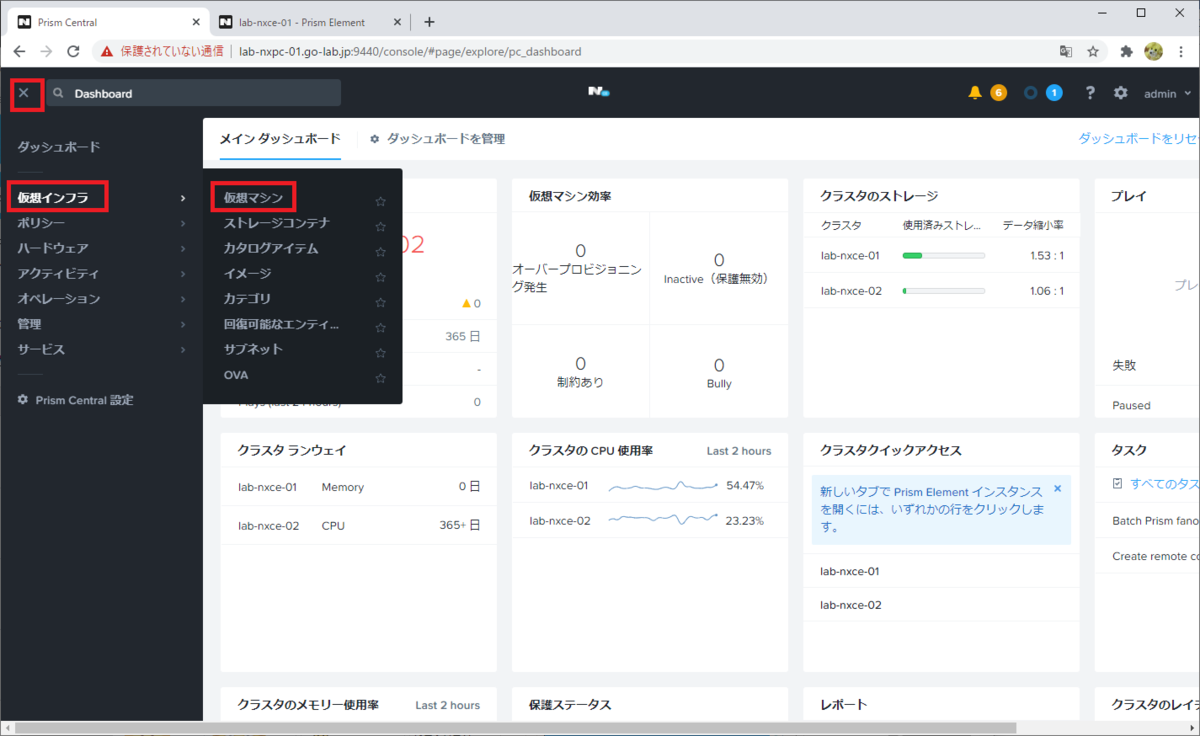The width and height of the screenshot is (1200, 736).
Task: Select OVA in submenu
Action: [x=236, y=375]
